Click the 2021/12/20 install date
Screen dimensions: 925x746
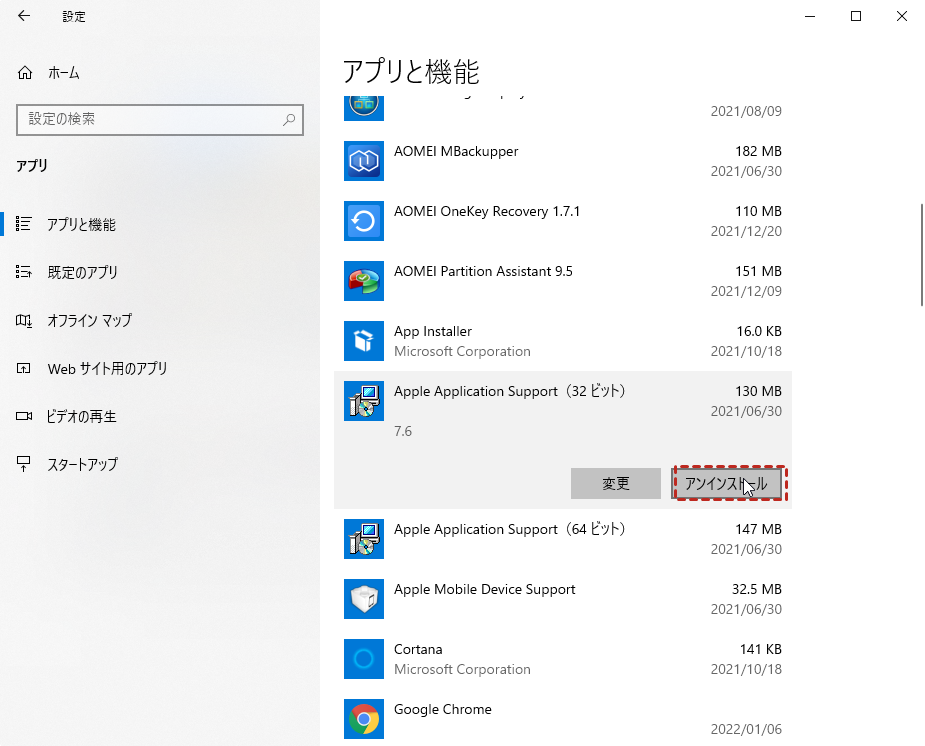tap(746, 231)
